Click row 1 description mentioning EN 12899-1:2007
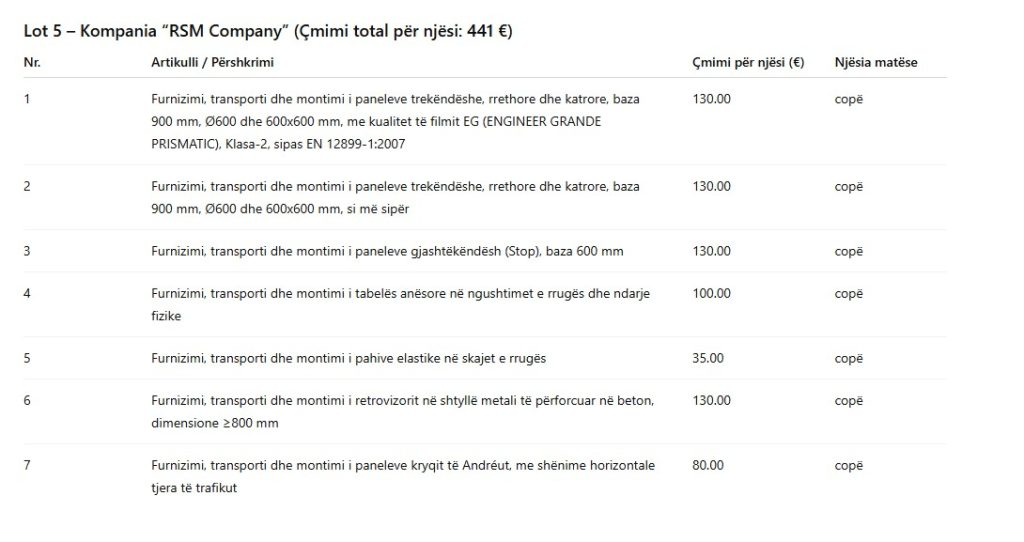Screen dimensions: 1024x542 point(395,121)
